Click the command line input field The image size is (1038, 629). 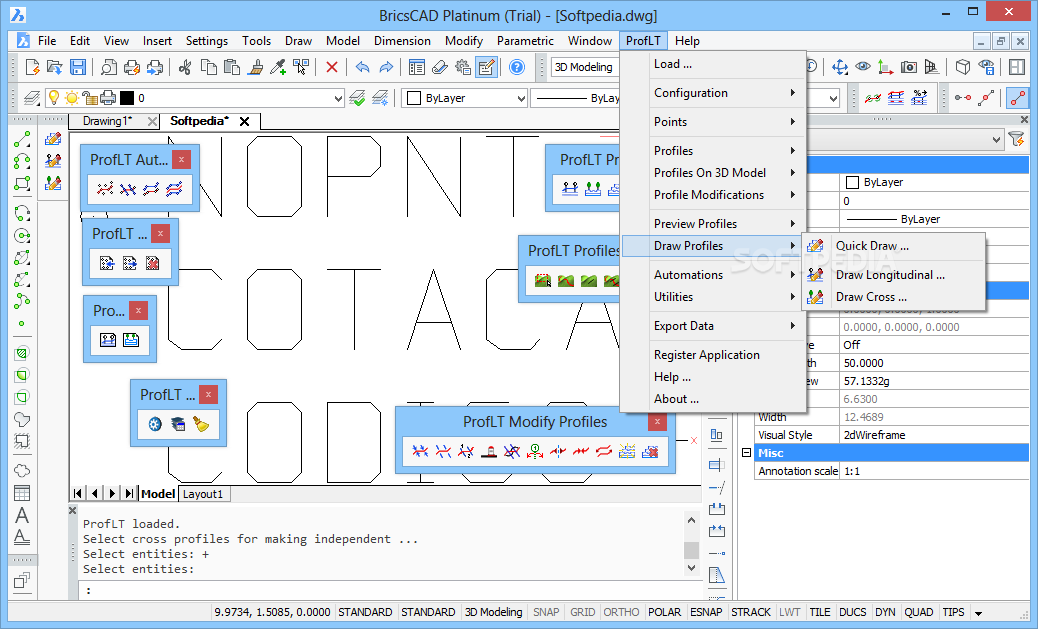click(390, 590)
